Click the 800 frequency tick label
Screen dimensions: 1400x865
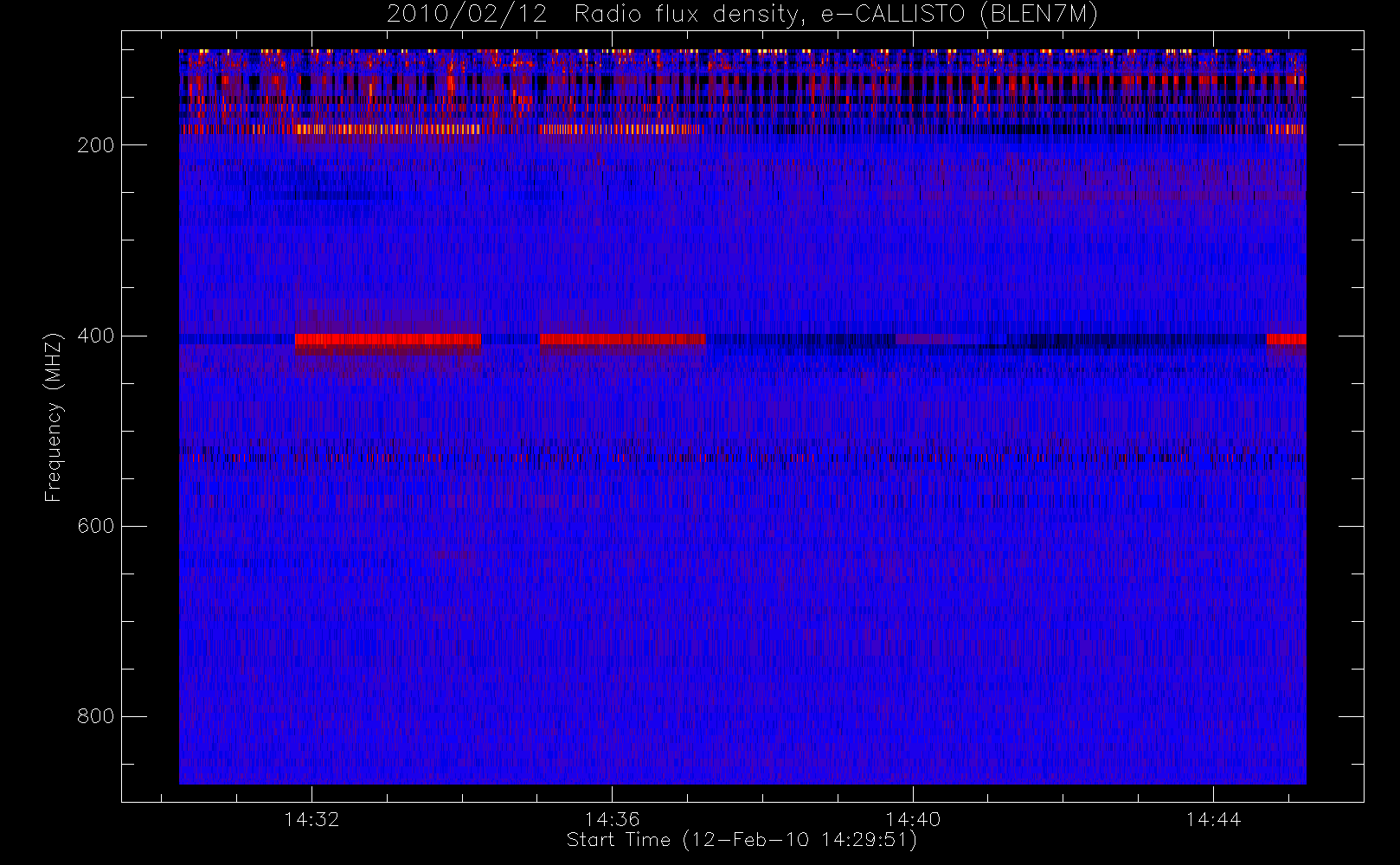95,716
